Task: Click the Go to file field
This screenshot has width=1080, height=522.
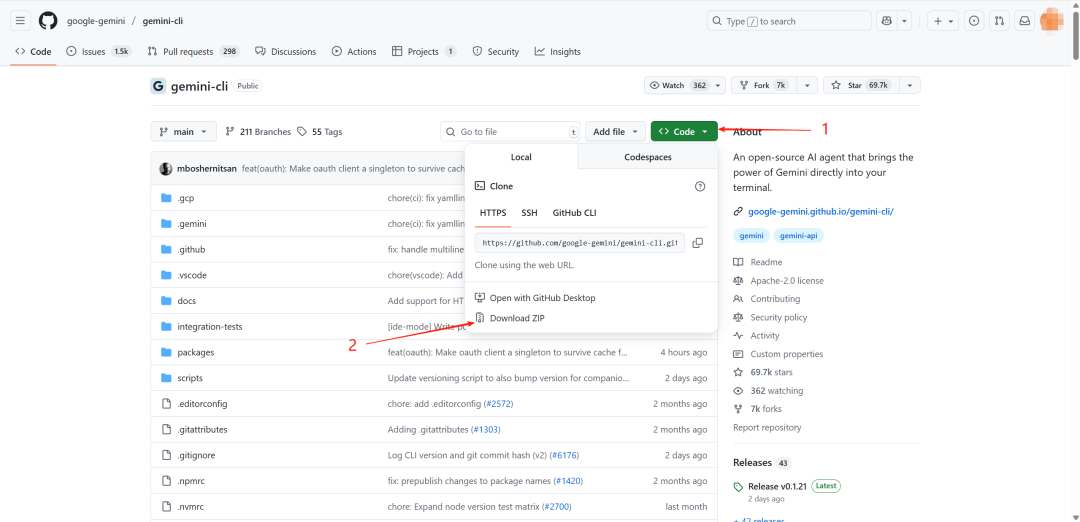Action: (x=510, y=132)
